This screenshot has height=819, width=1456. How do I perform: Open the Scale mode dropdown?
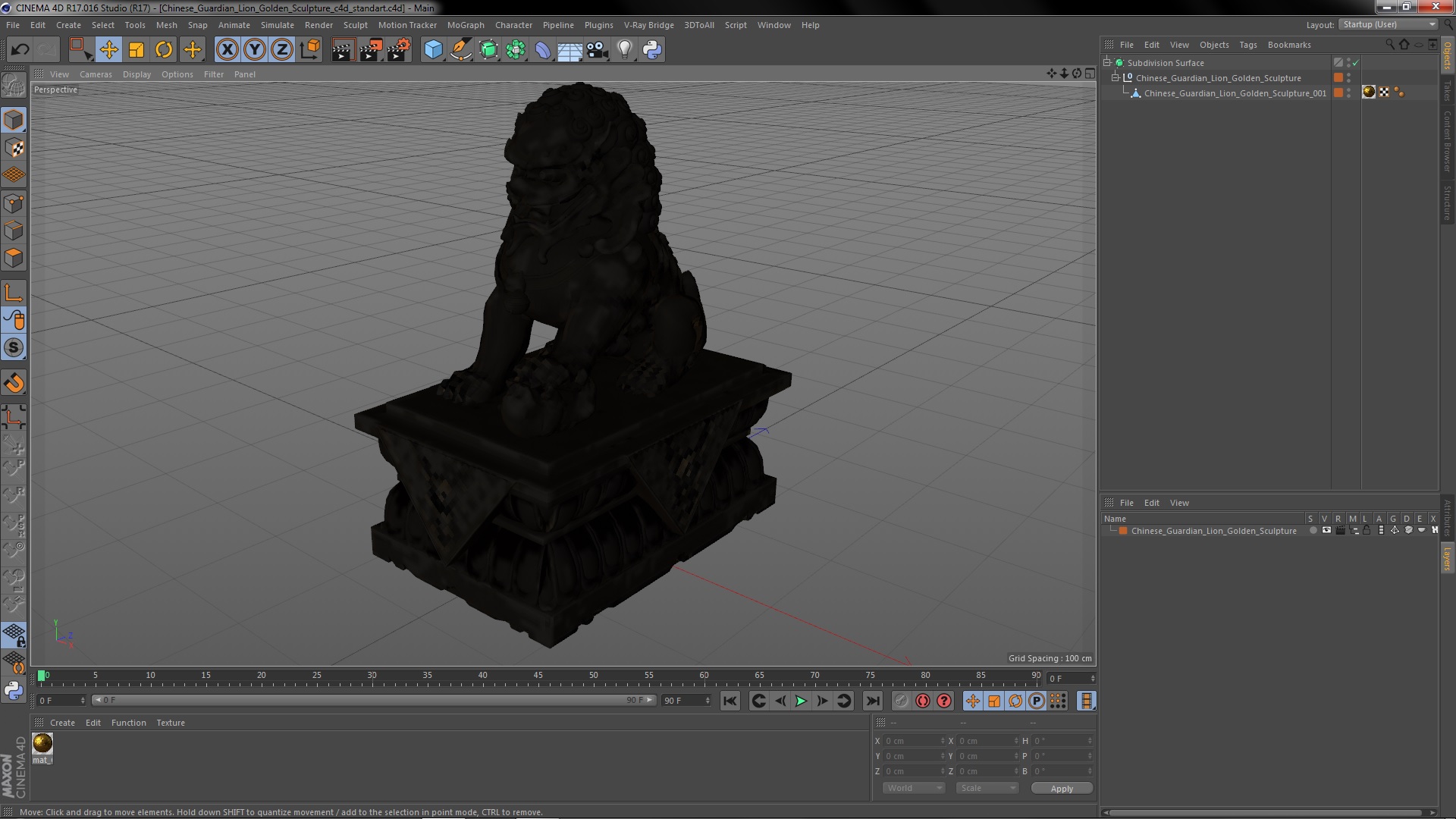987,788
